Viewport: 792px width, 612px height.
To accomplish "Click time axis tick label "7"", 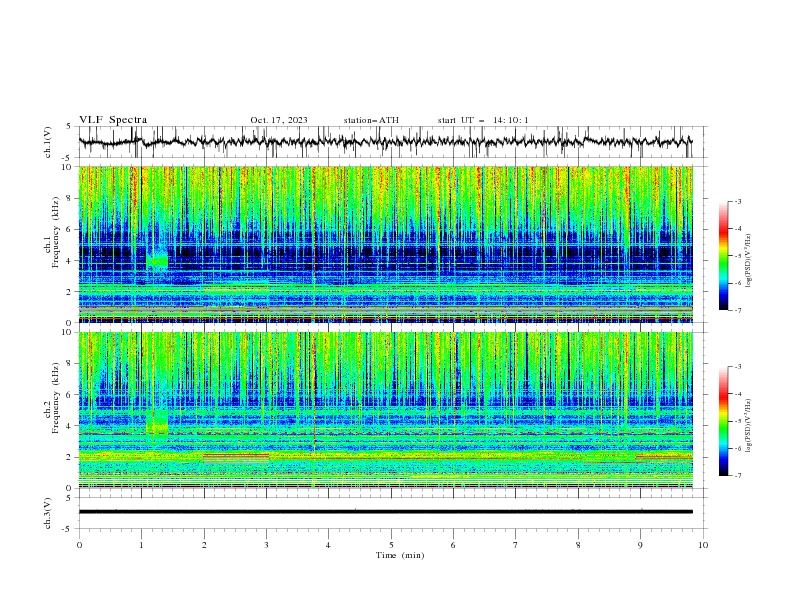I will pos(516,545).
